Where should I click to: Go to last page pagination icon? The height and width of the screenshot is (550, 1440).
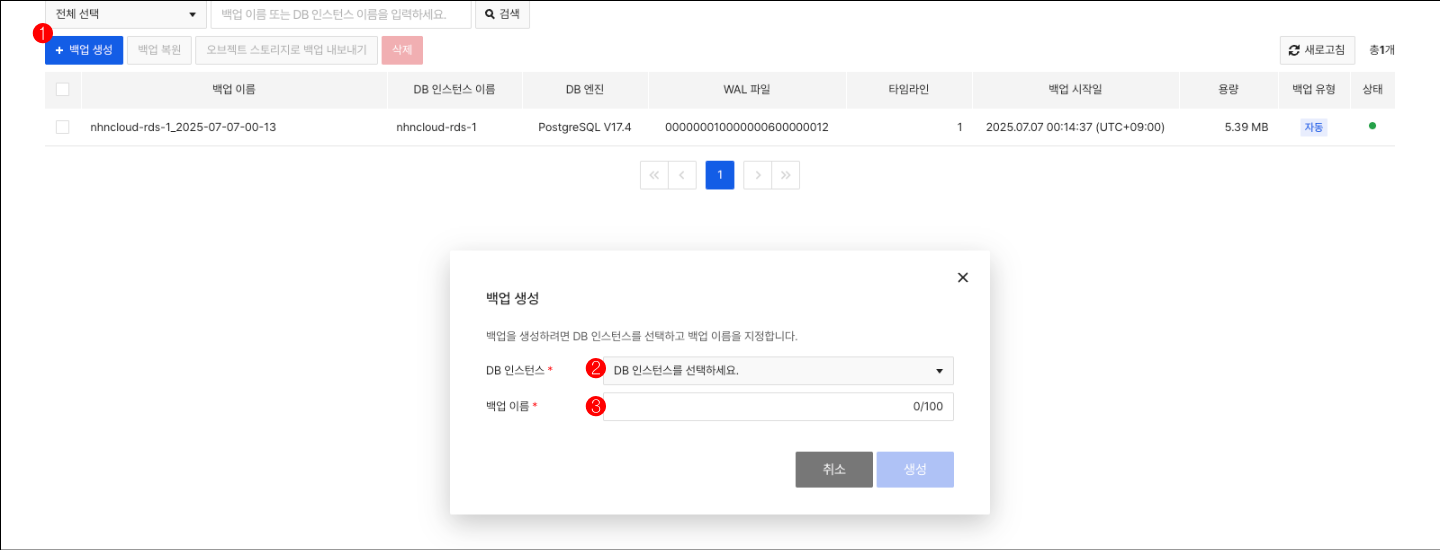coord(785,175)
